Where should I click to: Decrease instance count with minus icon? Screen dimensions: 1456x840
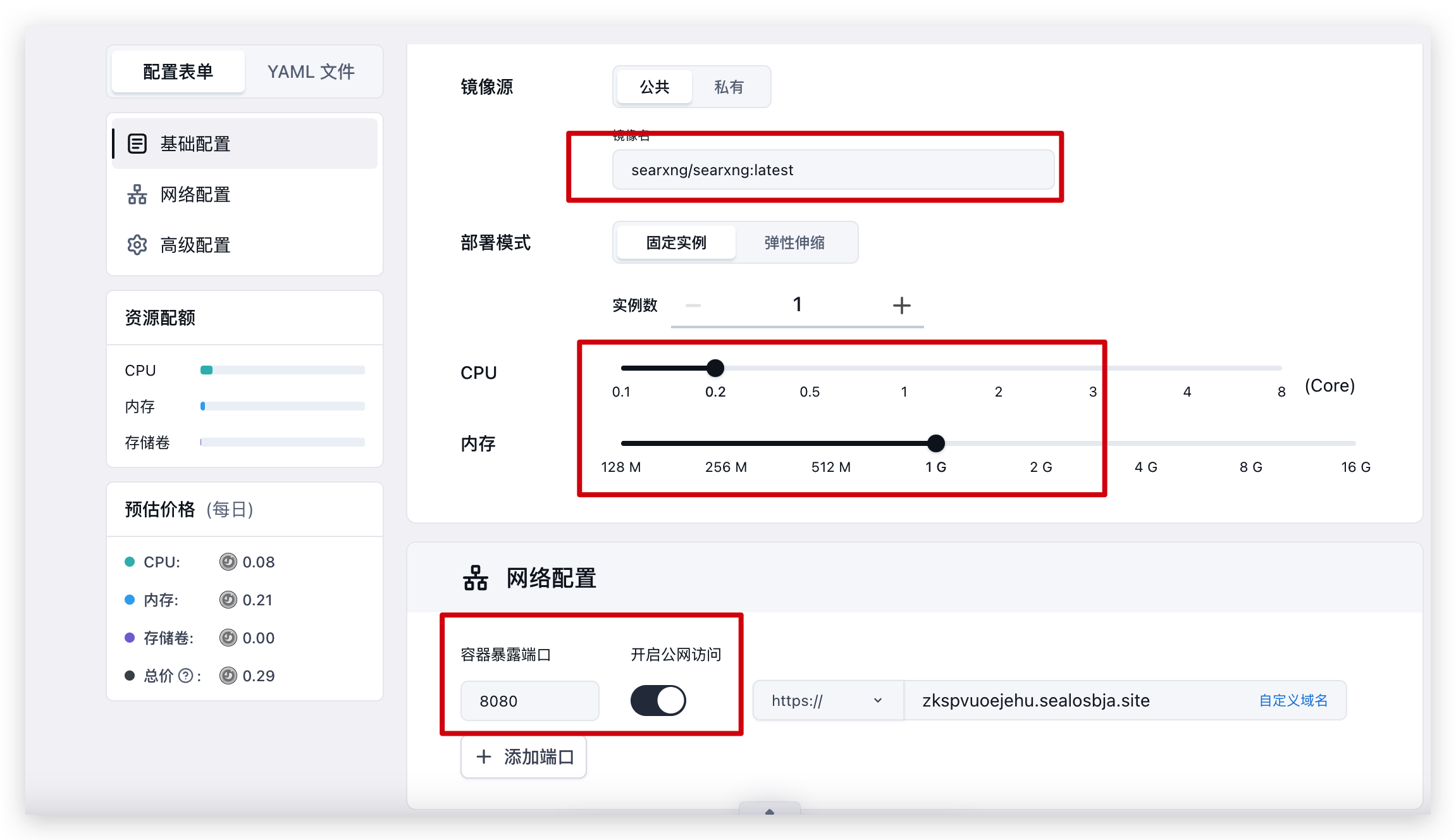tap(693, 306)
